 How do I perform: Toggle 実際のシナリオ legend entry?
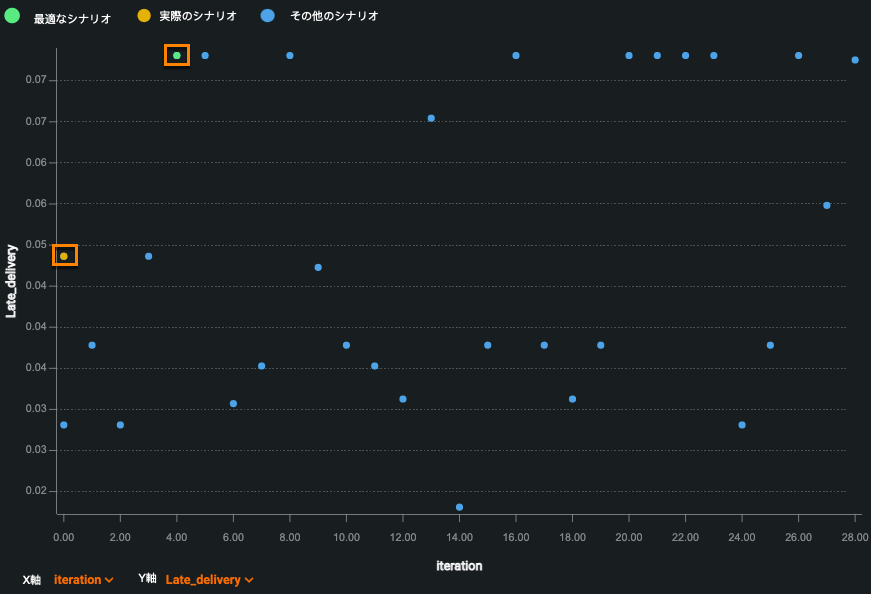[197, 16]
